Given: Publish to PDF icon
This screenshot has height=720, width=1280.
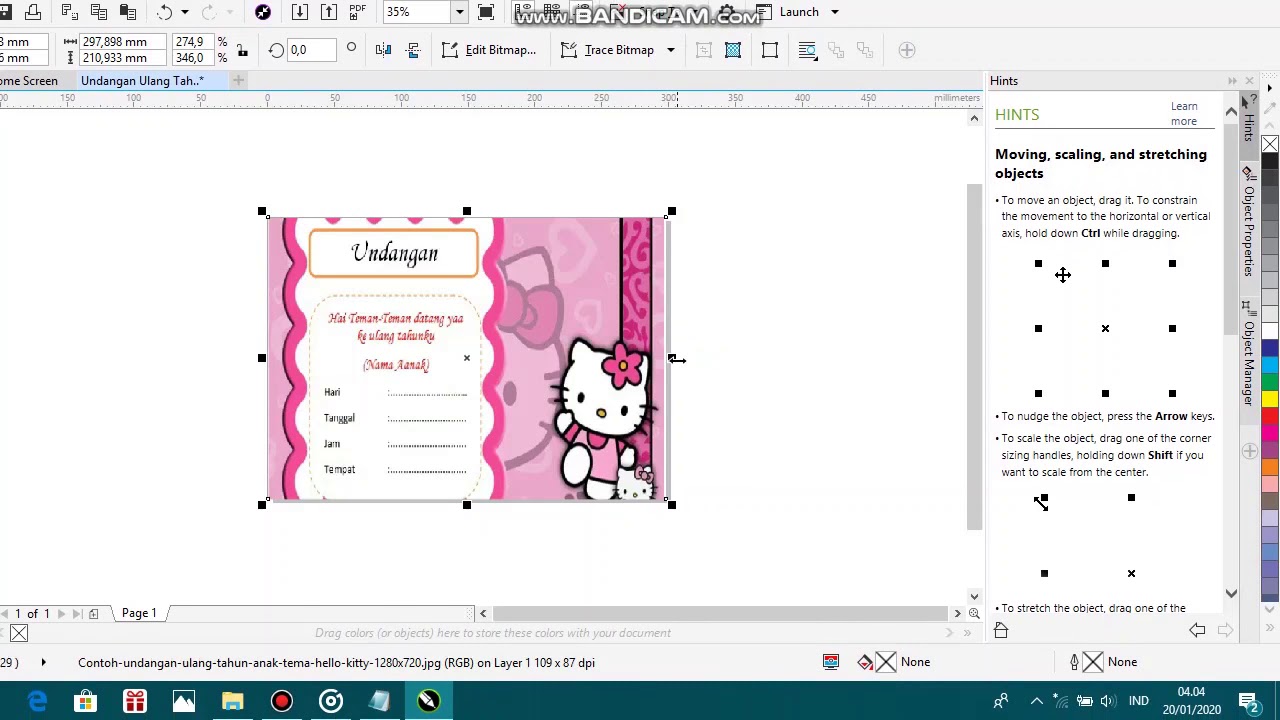Looking at the screenshot, I should (x=358, y=12).
